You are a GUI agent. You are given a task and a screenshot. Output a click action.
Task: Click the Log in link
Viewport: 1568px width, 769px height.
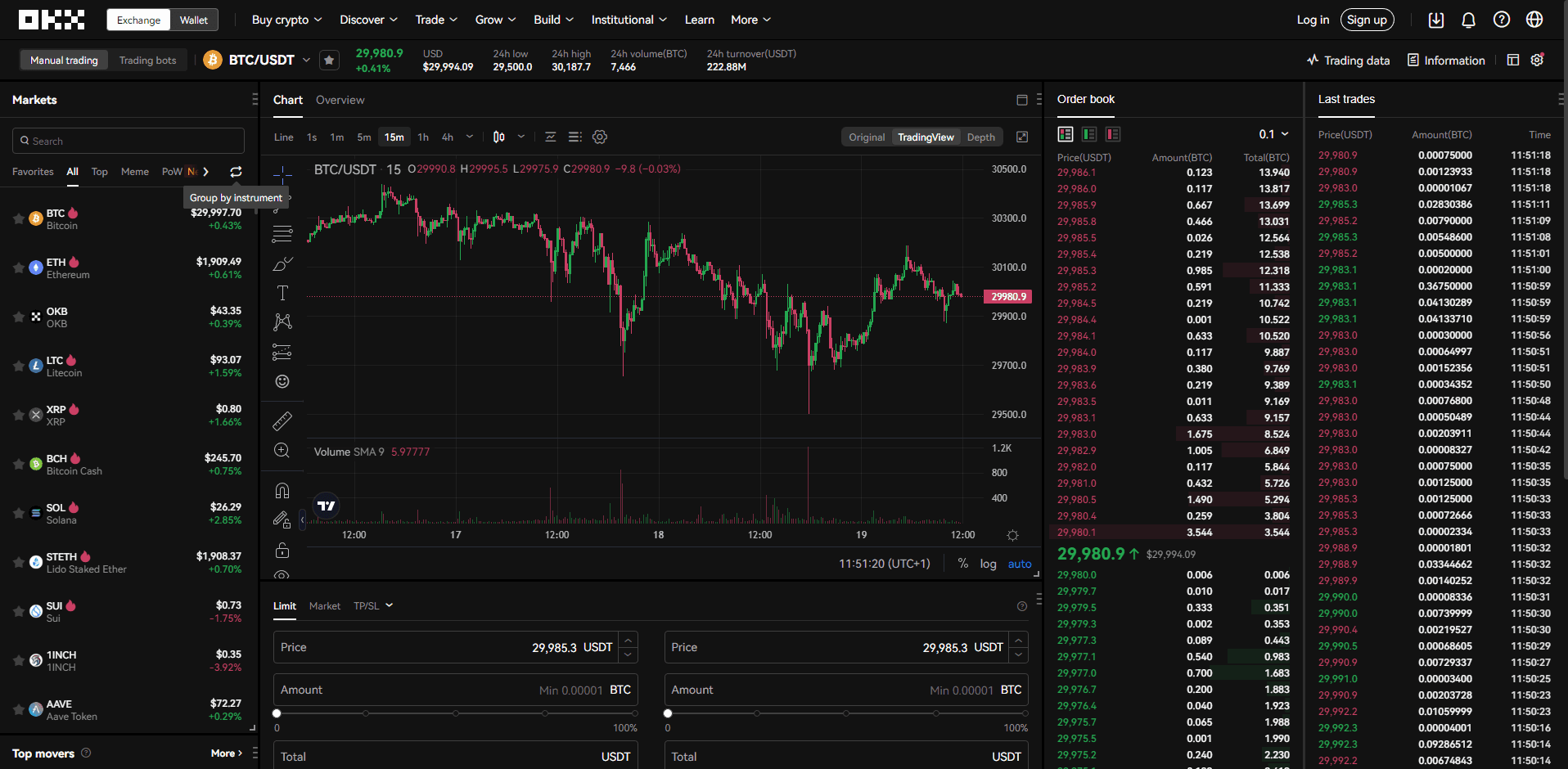1313,20
